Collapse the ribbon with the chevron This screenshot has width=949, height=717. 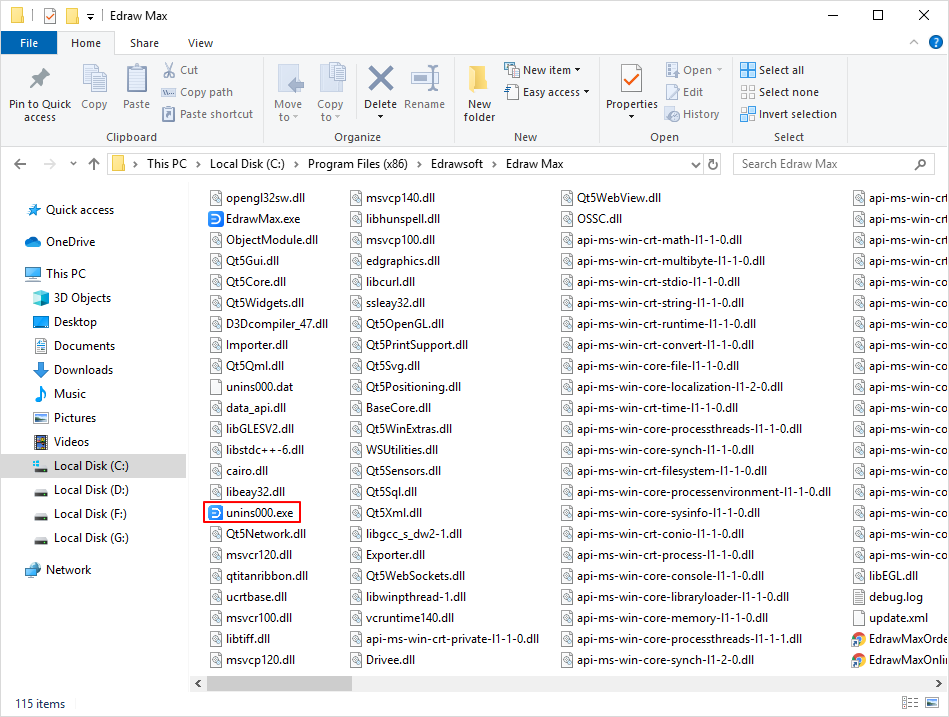coord(914,42)
